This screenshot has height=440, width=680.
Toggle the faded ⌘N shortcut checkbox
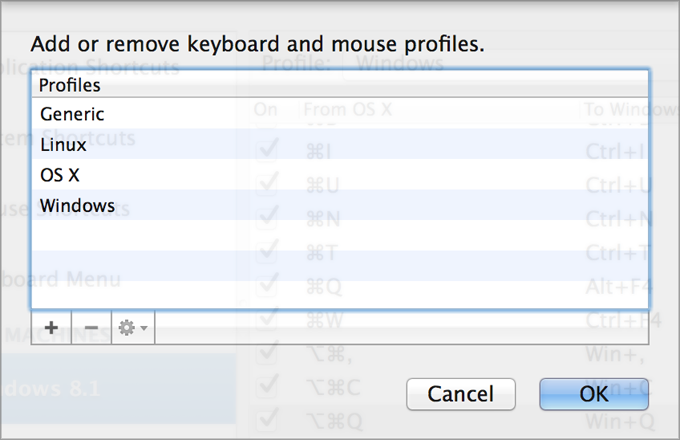click(266, 218)
